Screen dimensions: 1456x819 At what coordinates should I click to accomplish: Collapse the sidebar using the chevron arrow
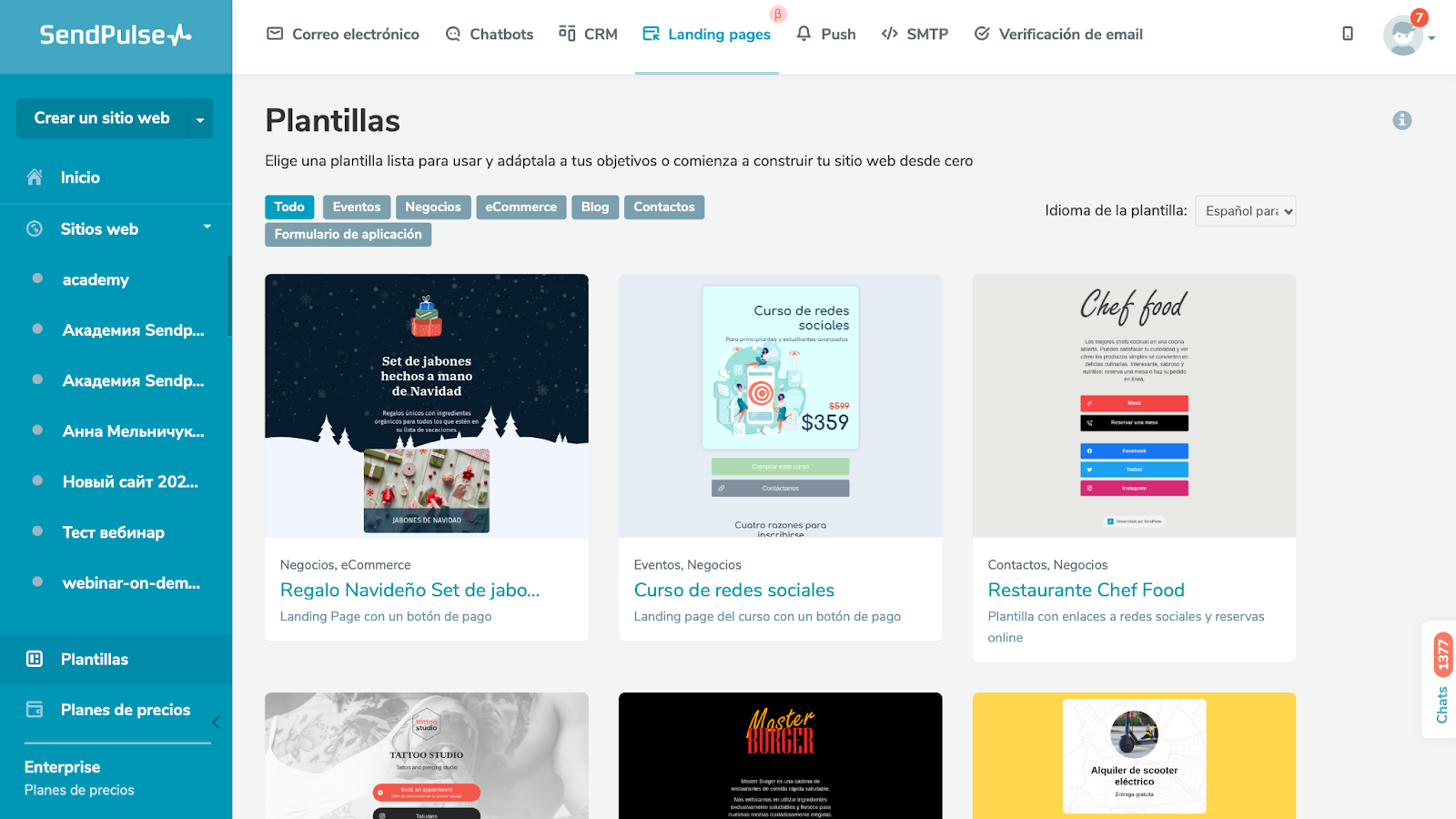tap(217, 723)
